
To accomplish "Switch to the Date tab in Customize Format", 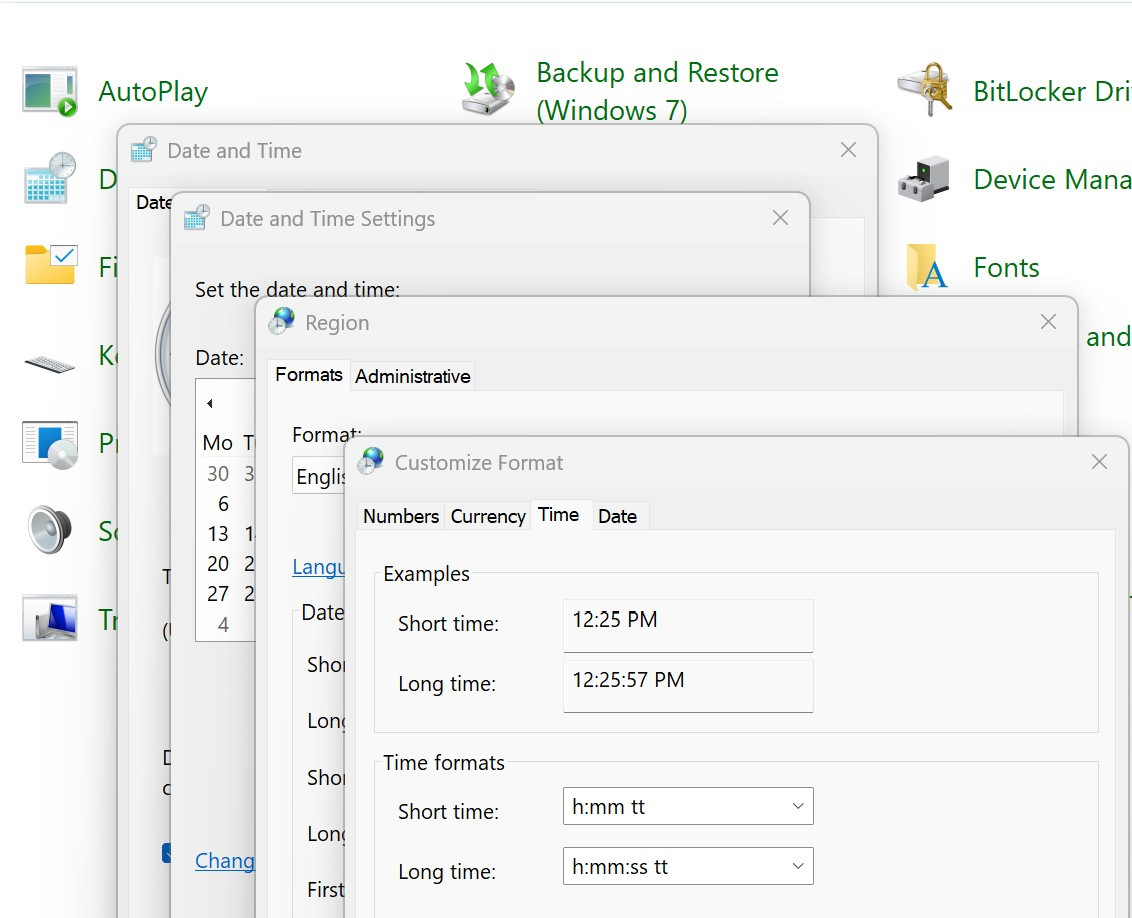I will (x=619, y=516).
